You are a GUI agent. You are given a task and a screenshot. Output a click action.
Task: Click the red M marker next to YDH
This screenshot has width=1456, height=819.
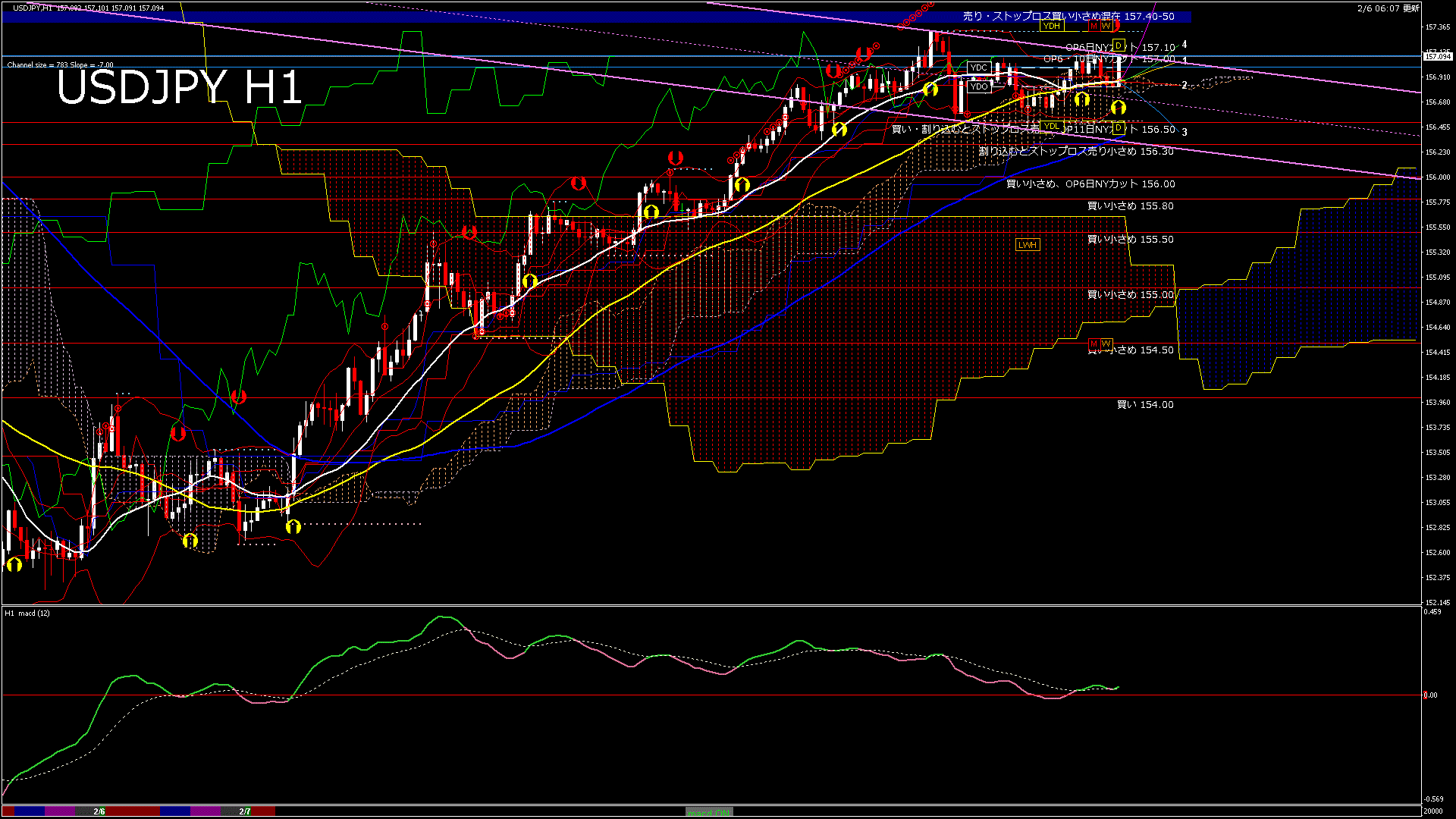pos(1094,26)
